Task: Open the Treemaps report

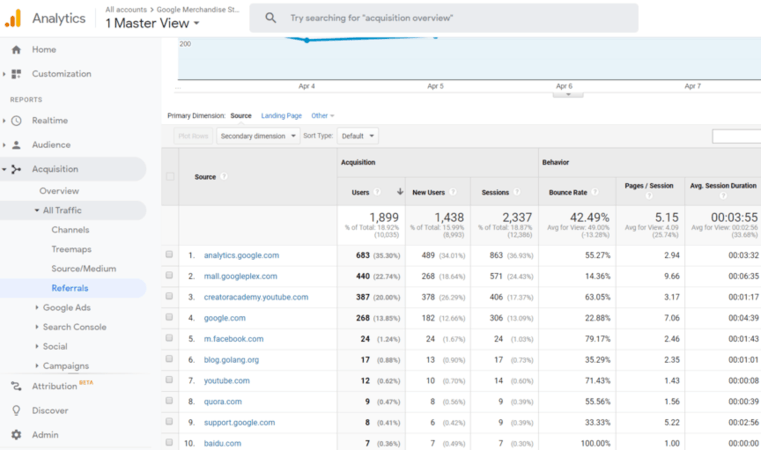Action: (x=71, y=249)
